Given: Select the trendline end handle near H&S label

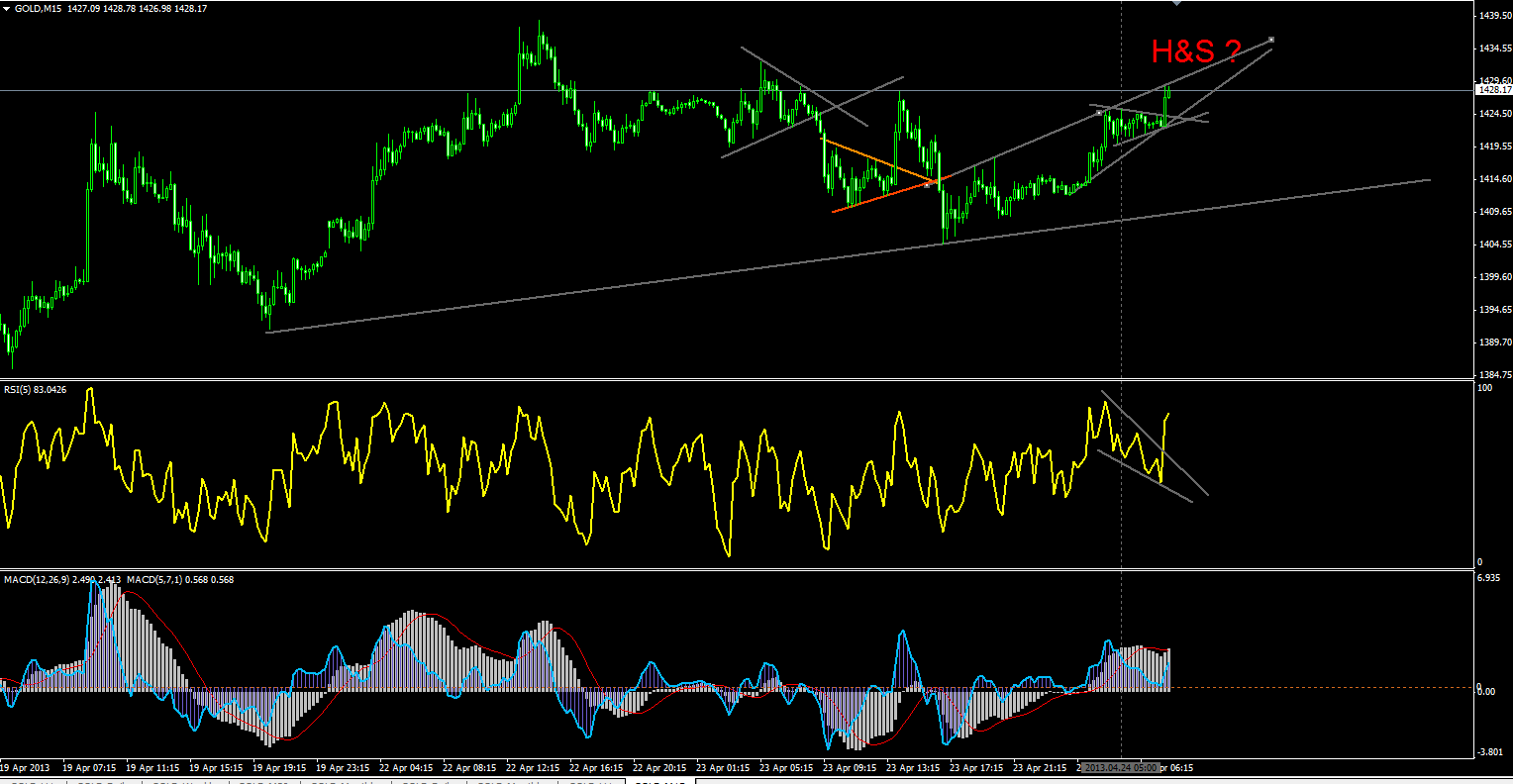Looking at the screenshot, I should click(1271, 40).
